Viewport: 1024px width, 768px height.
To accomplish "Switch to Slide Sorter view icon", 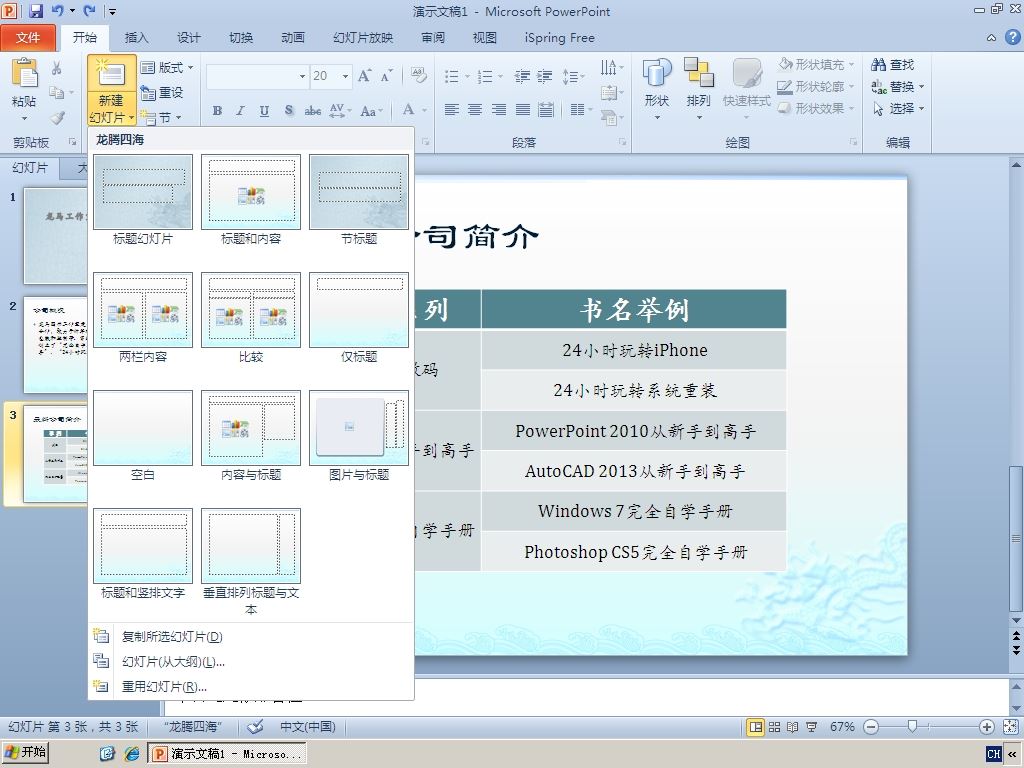I will [775, 727].
